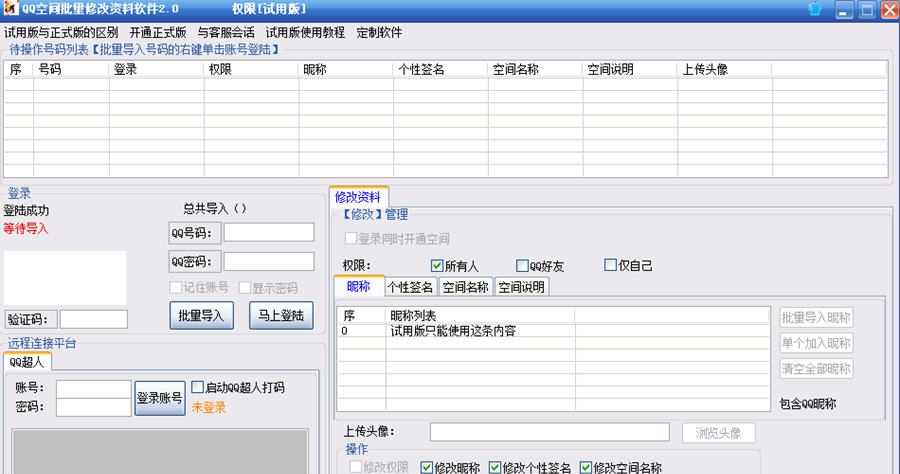Image resolution: width=900 pixels, height=474 pixels.
Task: Click the 权限 column header
Action: (251, 69)
